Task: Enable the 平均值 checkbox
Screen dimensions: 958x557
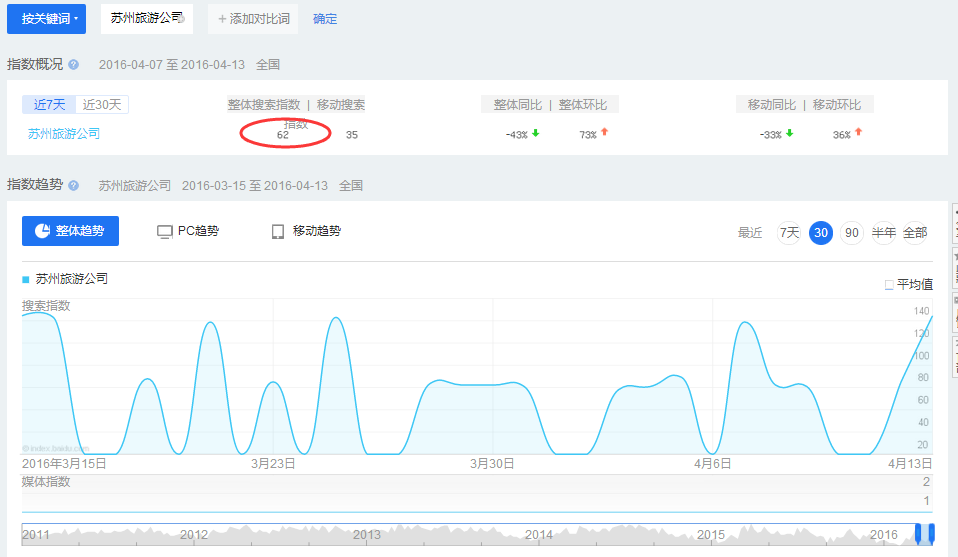Action: click(889, 285)
